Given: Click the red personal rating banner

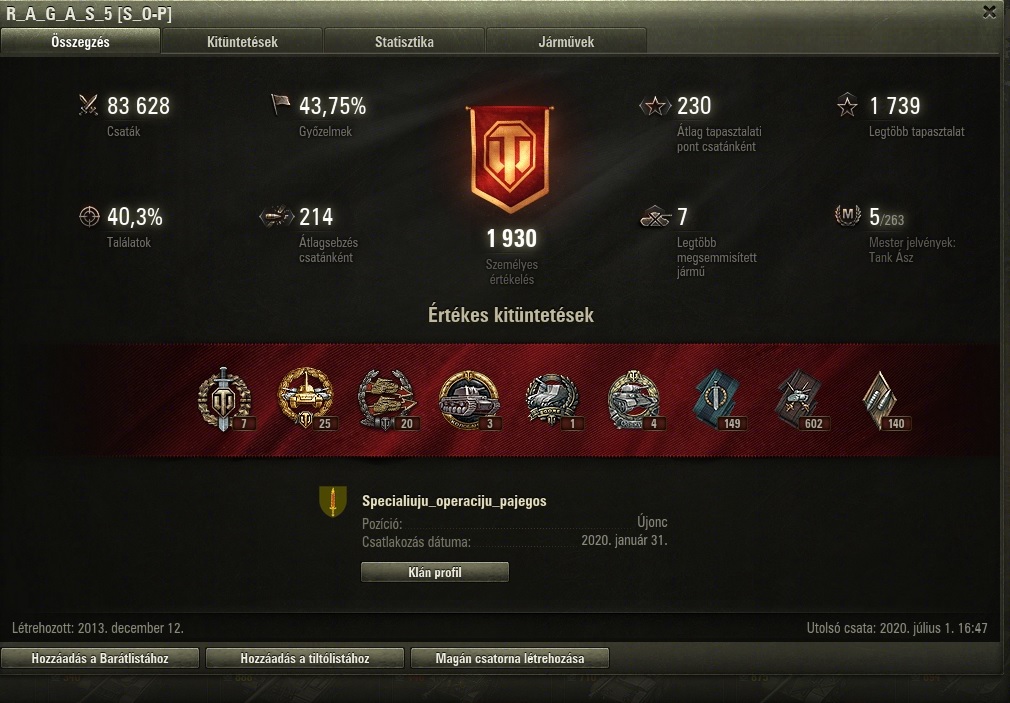Looking at the screenshot, I should 510,159.
